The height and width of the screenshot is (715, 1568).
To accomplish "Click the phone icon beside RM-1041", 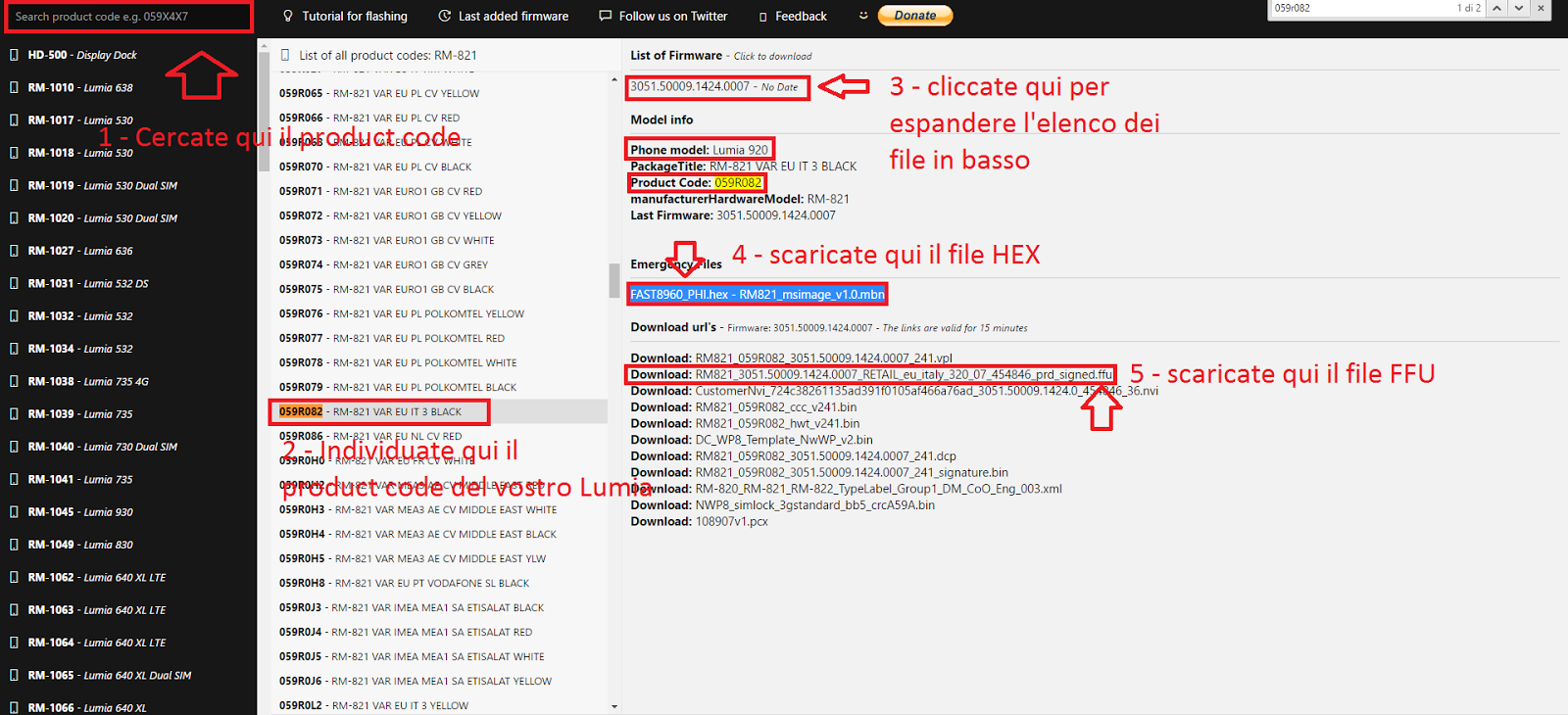I will 14,479.
